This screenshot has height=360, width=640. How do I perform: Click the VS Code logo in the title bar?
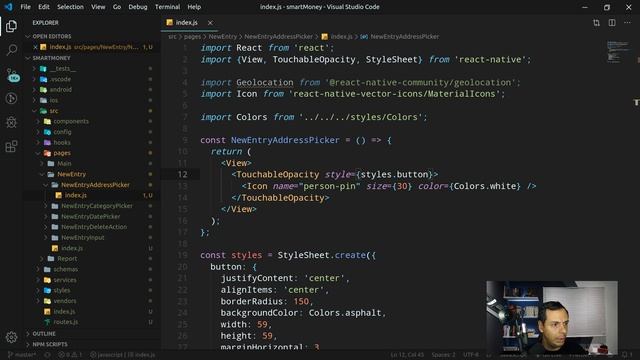[x=8, y=7]
